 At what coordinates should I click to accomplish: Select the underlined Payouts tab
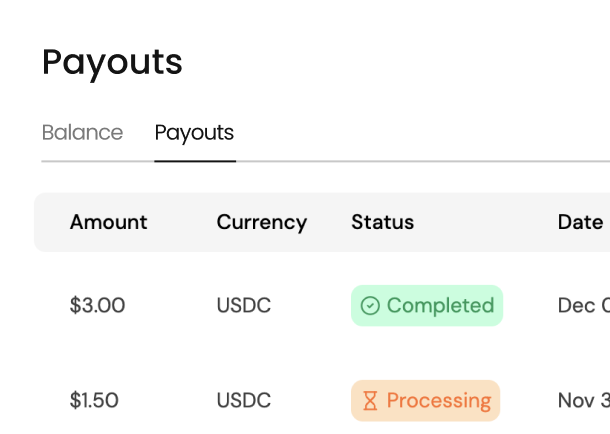point(194,133)
